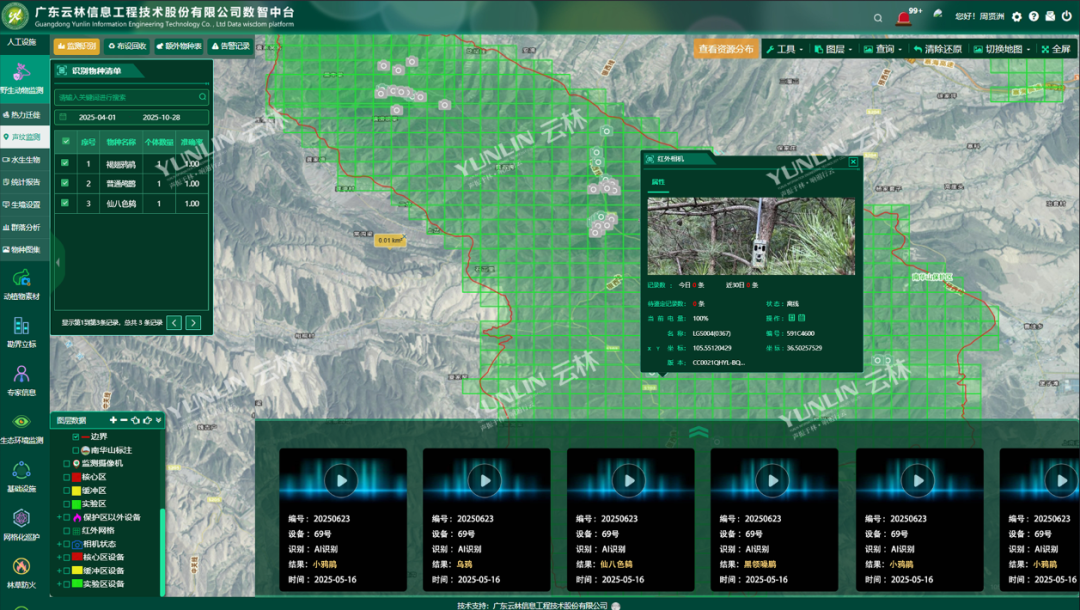
Task: Select 声纹监测 in the side menu
Action: 24,137
